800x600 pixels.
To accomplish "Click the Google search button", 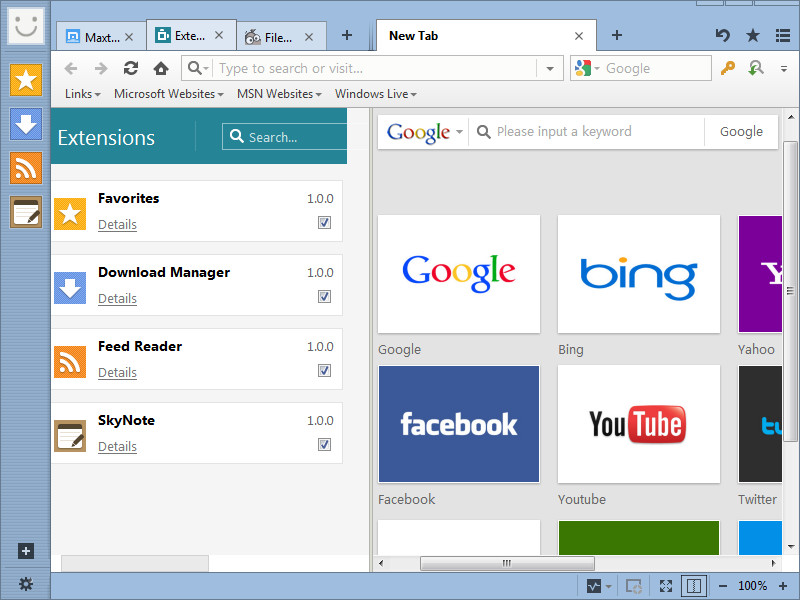I will pos(741,131).
